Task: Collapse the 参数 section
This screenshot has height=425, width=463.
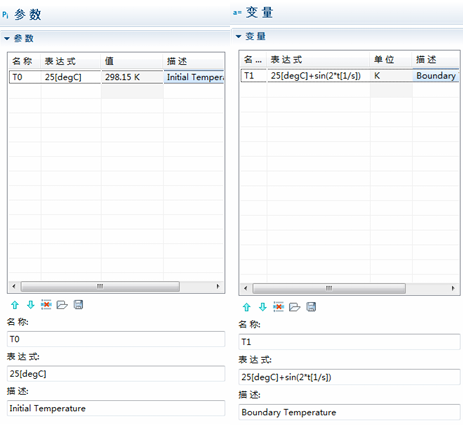Action: 7,39
